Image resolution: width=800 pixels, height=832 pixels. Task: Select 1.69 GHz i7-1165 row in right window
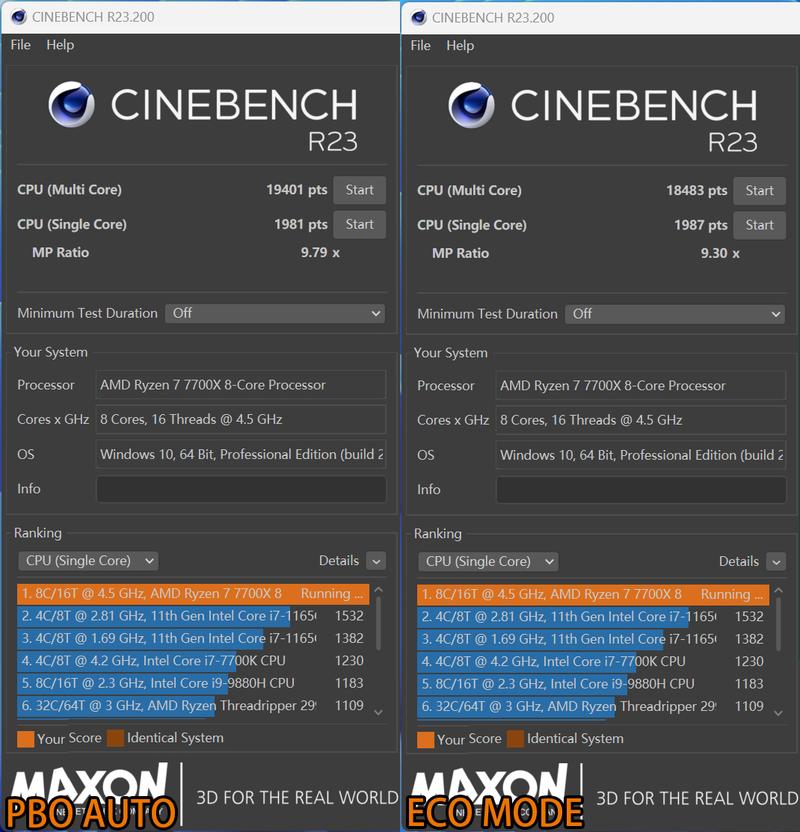tap(593, 639)
